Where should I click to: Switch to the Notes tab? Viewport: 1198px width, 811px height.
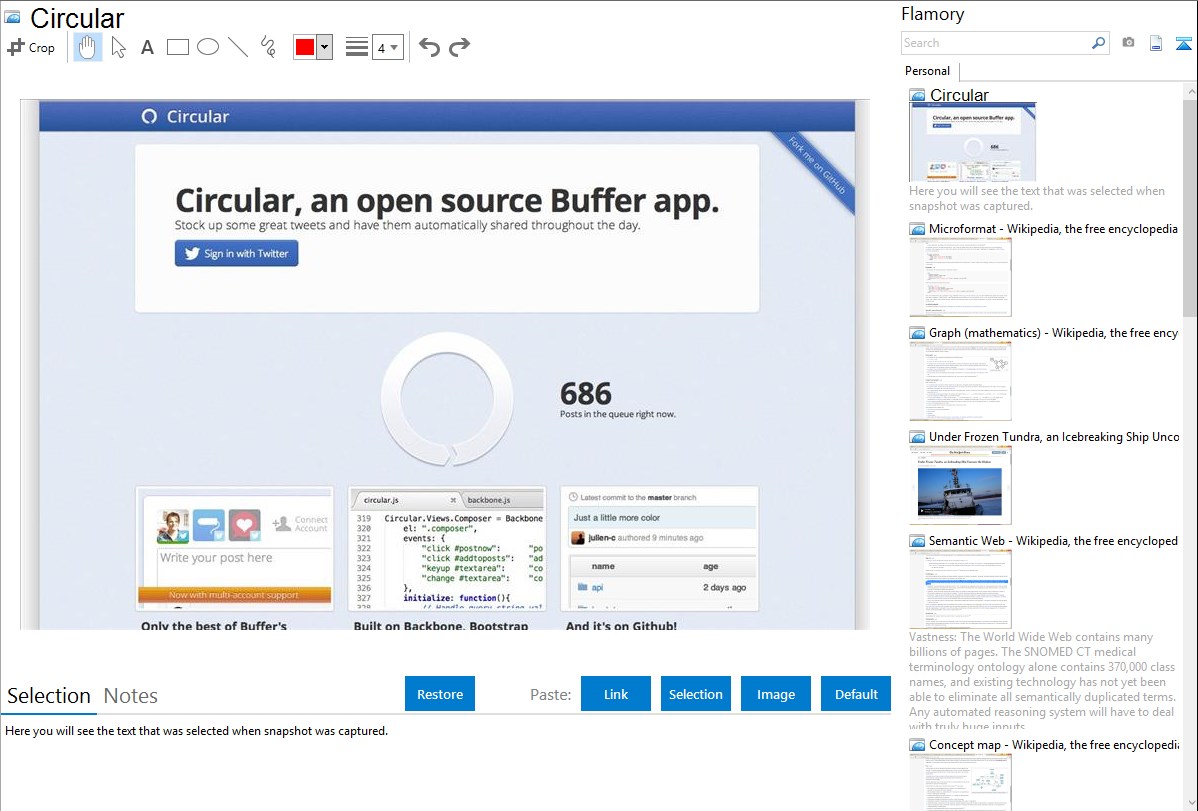131,696
